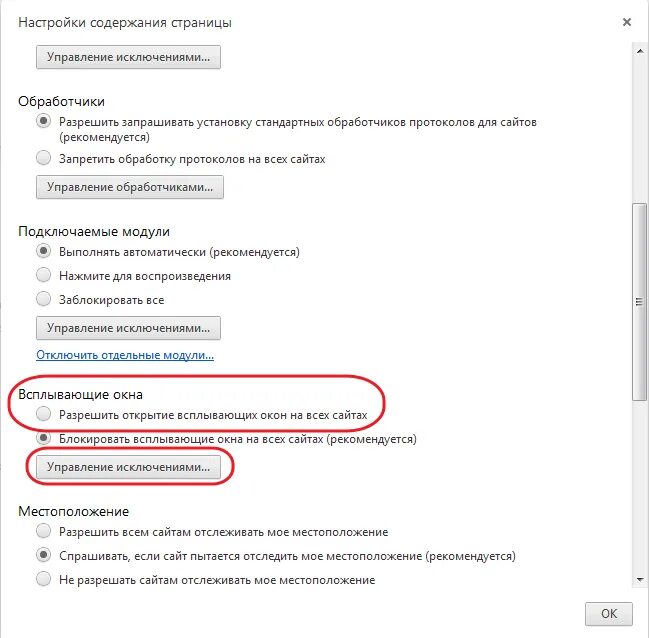The image size is (649, 638).
Task: Confirm settings with the OK button
Action: [609, 614]
